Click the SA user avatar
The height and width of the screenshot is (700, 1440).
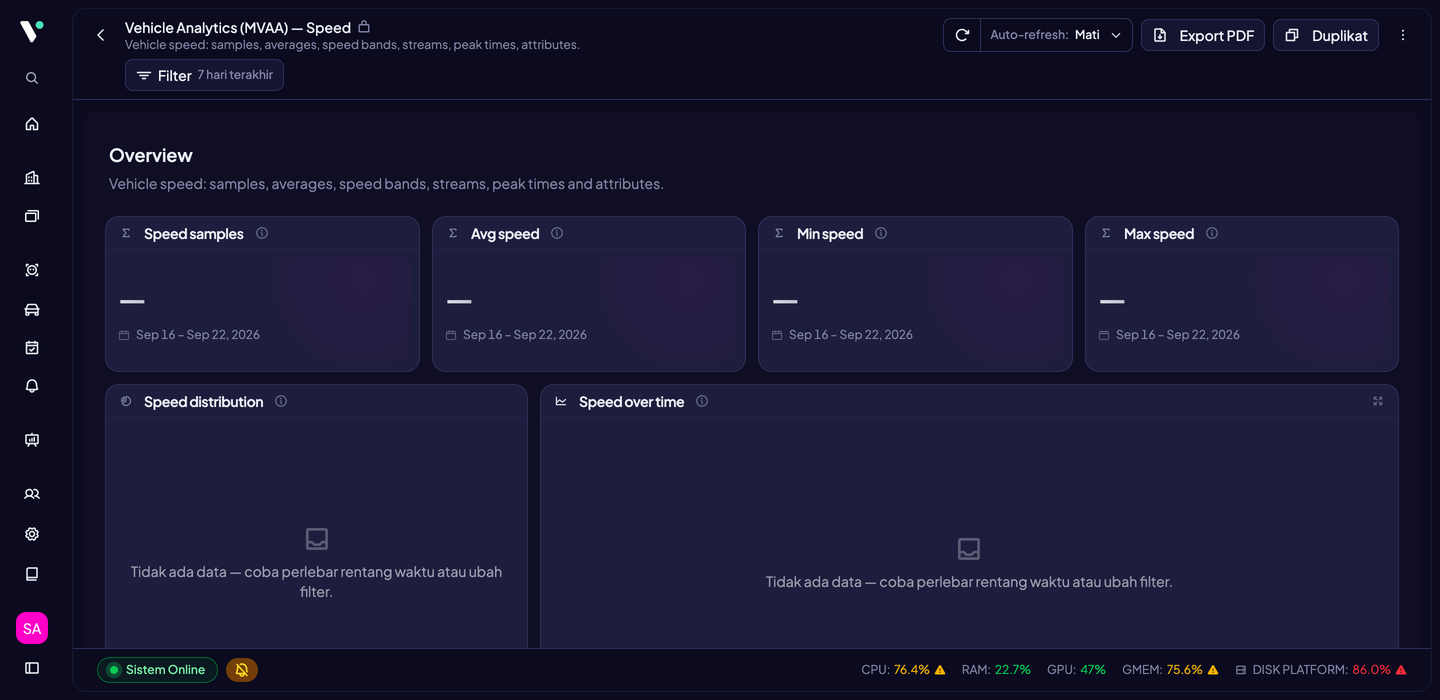(x=32, y=628)
